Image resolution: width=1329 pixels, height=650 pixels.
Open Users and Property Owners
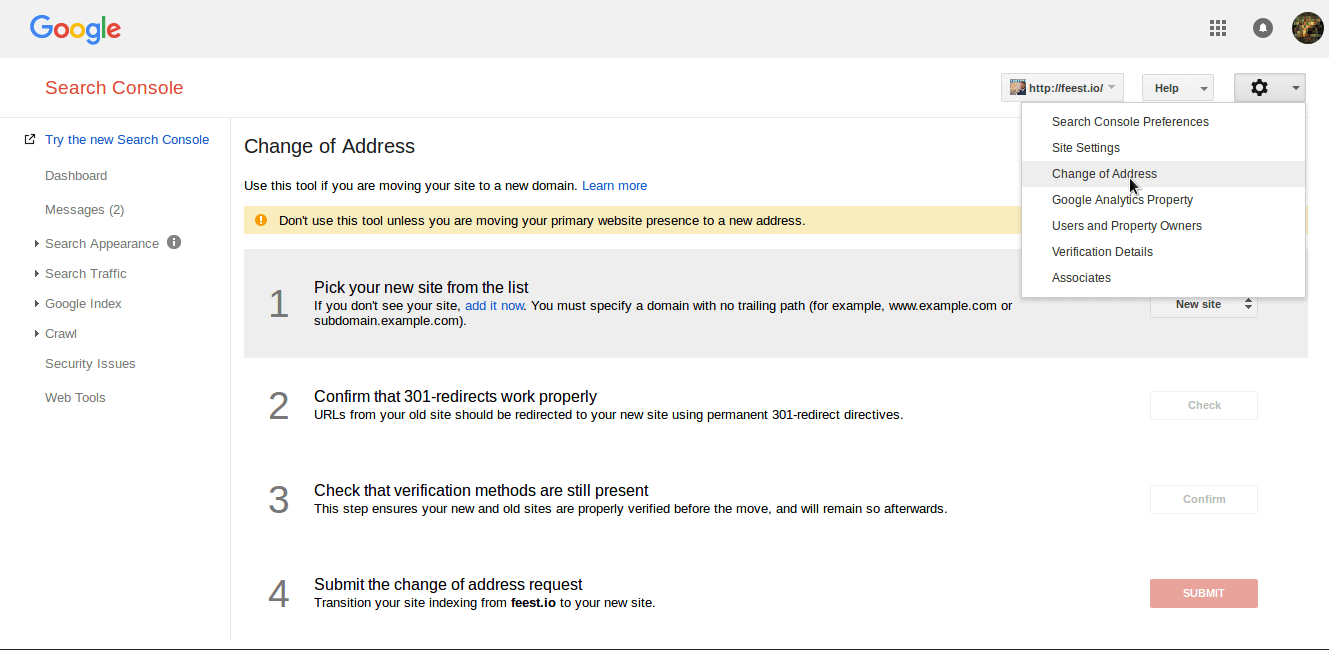click(1164, 226)
